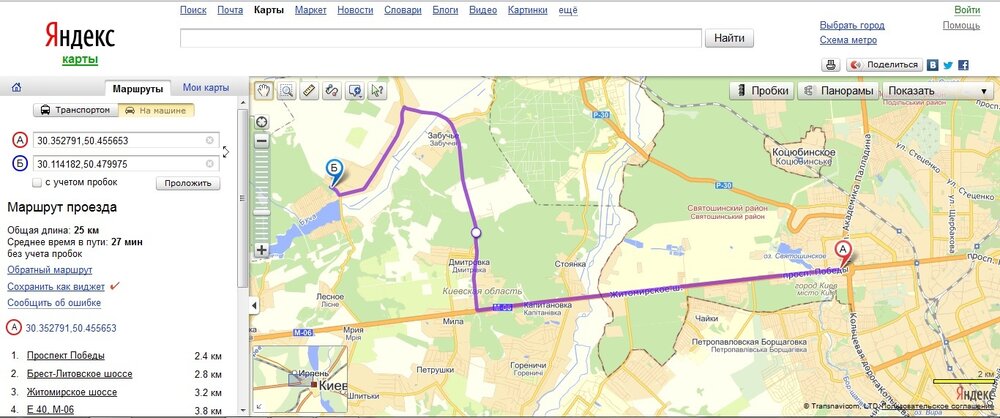Viewport: 1000px width, 418px height.
Task: Select the ruler distance tool
Action: click(x=309, y=91)
